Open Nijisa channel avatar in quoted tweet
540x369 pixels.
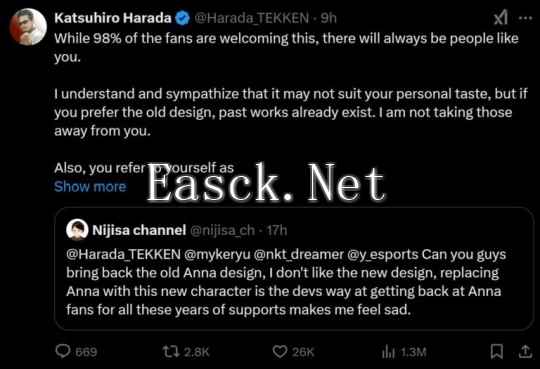(77, 229)
